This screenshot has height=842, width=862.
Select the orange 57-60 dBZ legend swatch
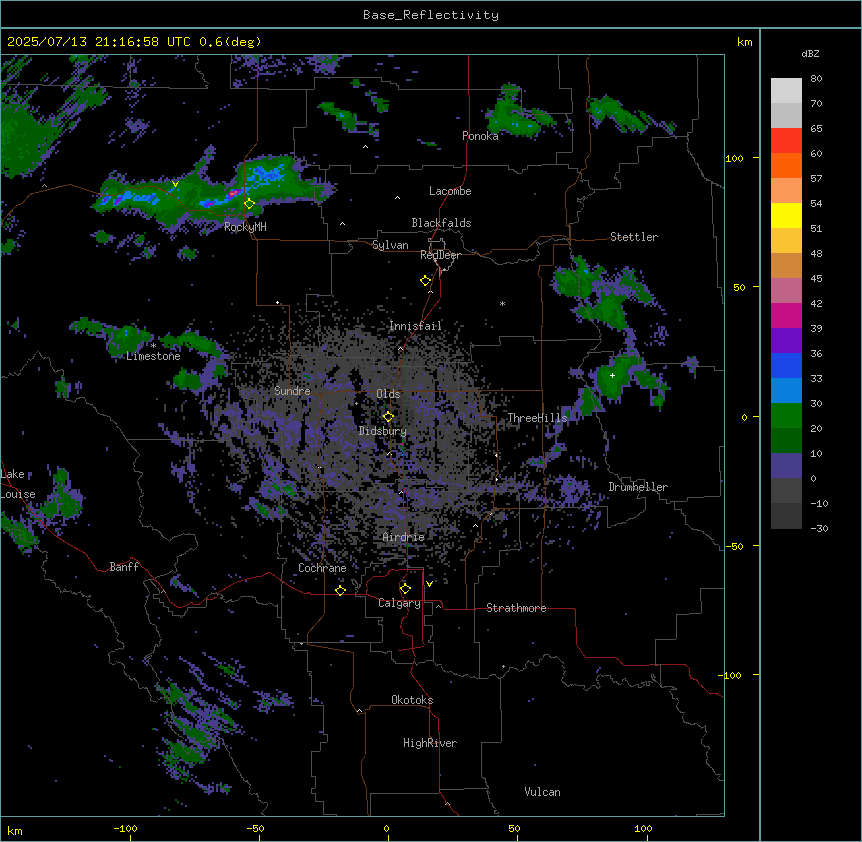[x=786, y=165]
